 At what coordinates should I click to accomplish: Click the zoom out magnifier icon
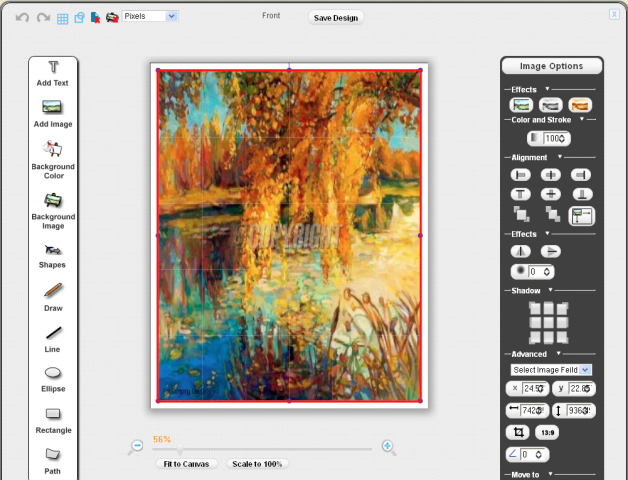(137, 446)
